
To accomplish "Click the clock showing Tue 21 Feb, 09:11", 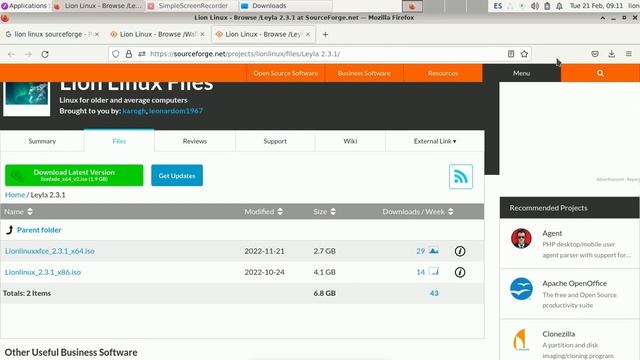I will click(x=596, y=6).
